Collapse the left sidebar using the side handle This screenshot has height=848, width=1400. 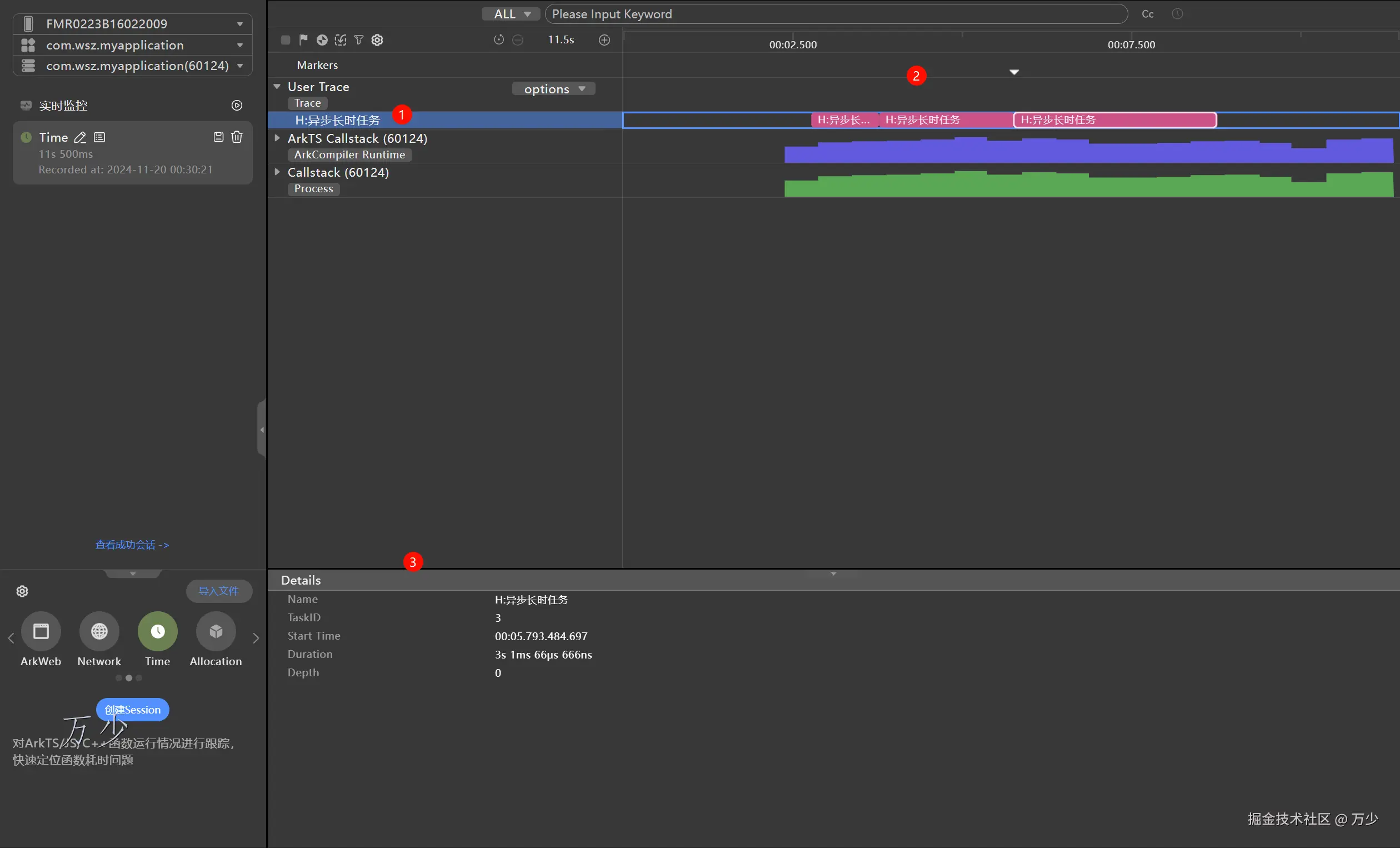261,429
